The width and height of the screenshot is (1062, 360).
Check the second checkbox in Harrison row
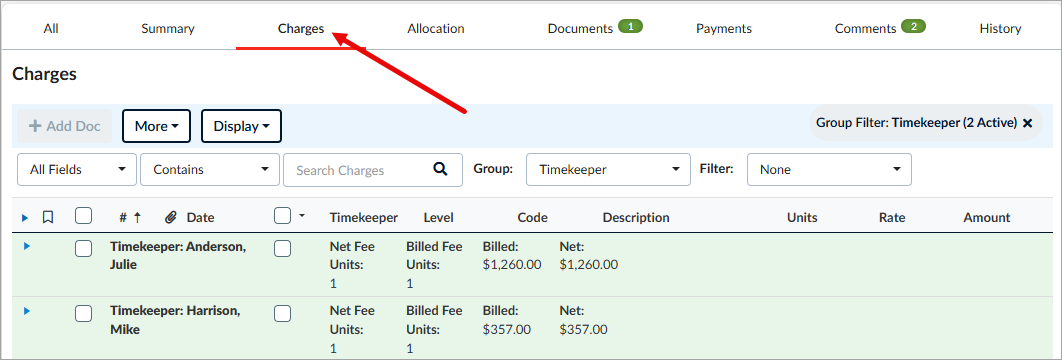click(x=282, y=313)
